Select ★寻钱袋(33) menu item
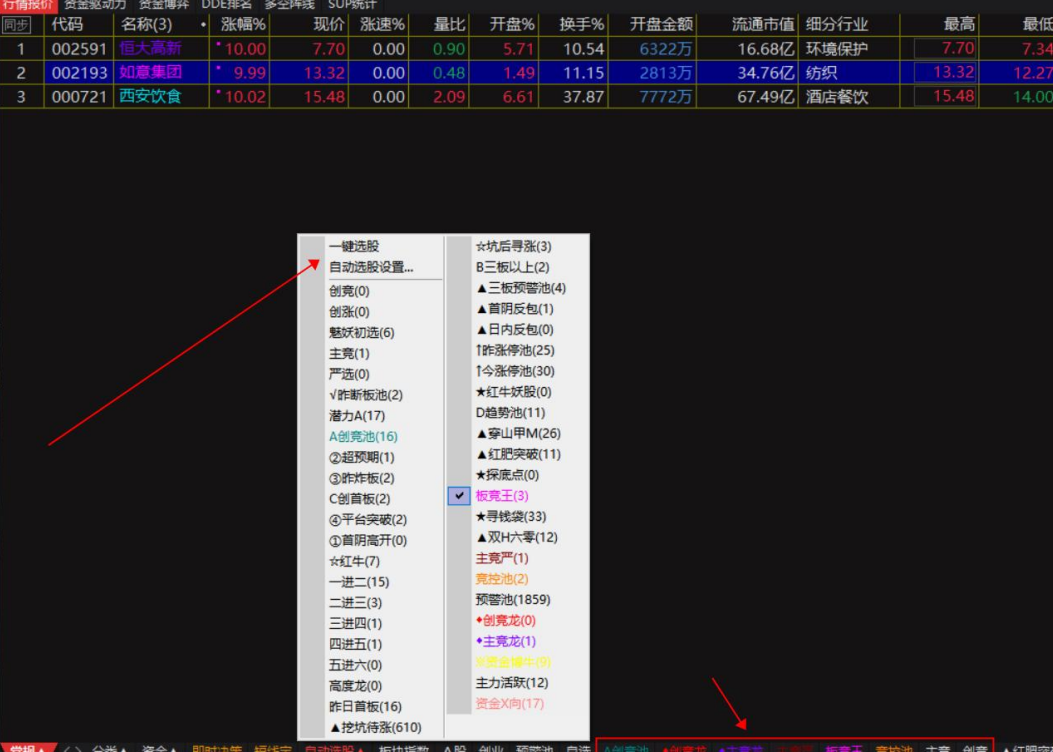This screenshot has height=752, width=1053. point(511,517)
